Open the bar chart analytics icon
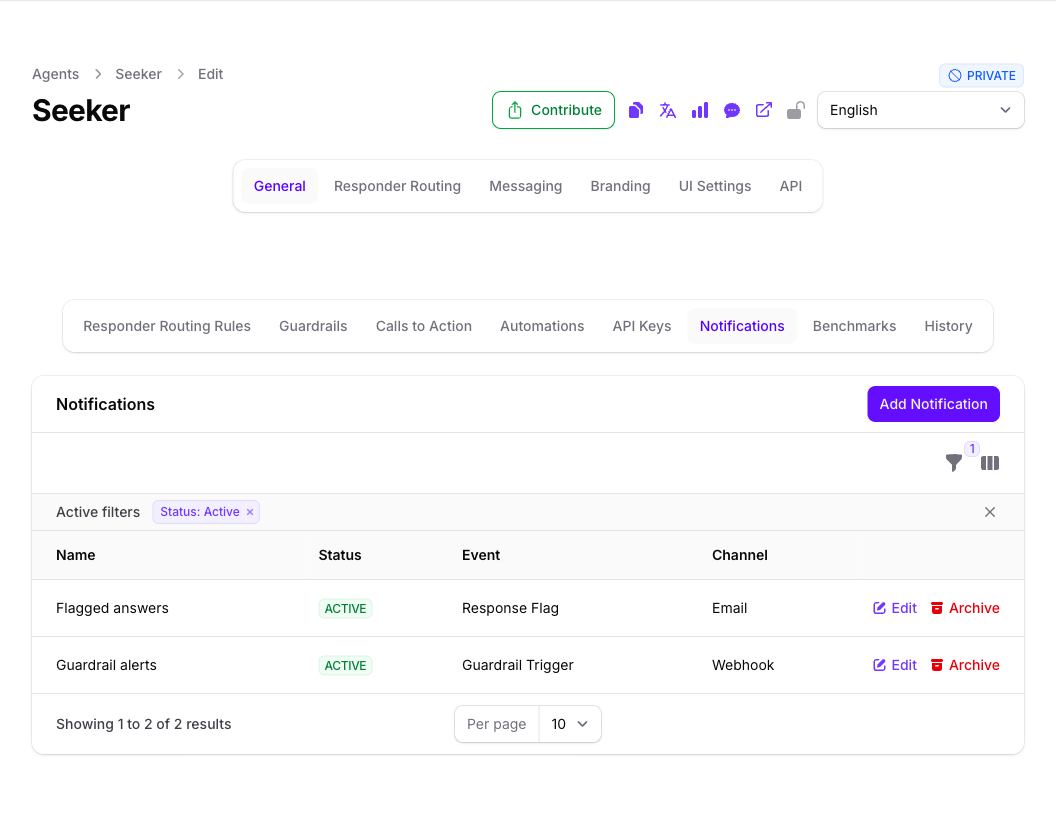The width and height of the screenshot is (1056, 818). tap(700, 110)
